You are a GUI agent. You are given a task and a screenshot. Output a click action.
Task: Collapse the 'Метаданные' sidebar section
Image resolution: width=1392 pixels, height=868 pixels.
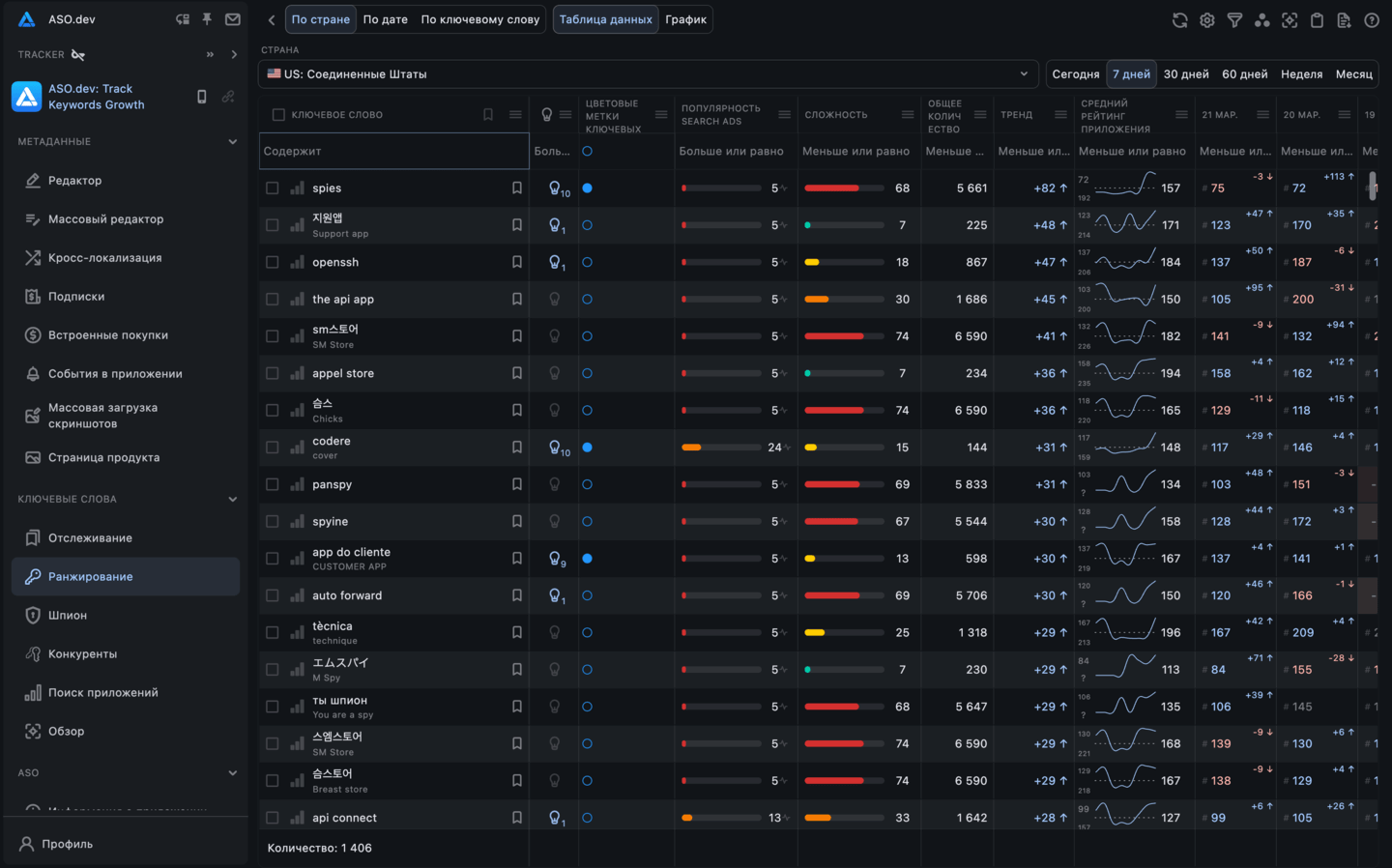(x=232, y=142)
